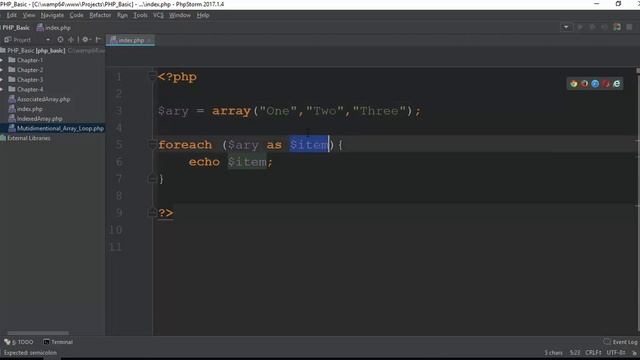The width and height of the screenshot is (640, 360).
Task: Open the Event Log
Action: click(x=620, y=342)
